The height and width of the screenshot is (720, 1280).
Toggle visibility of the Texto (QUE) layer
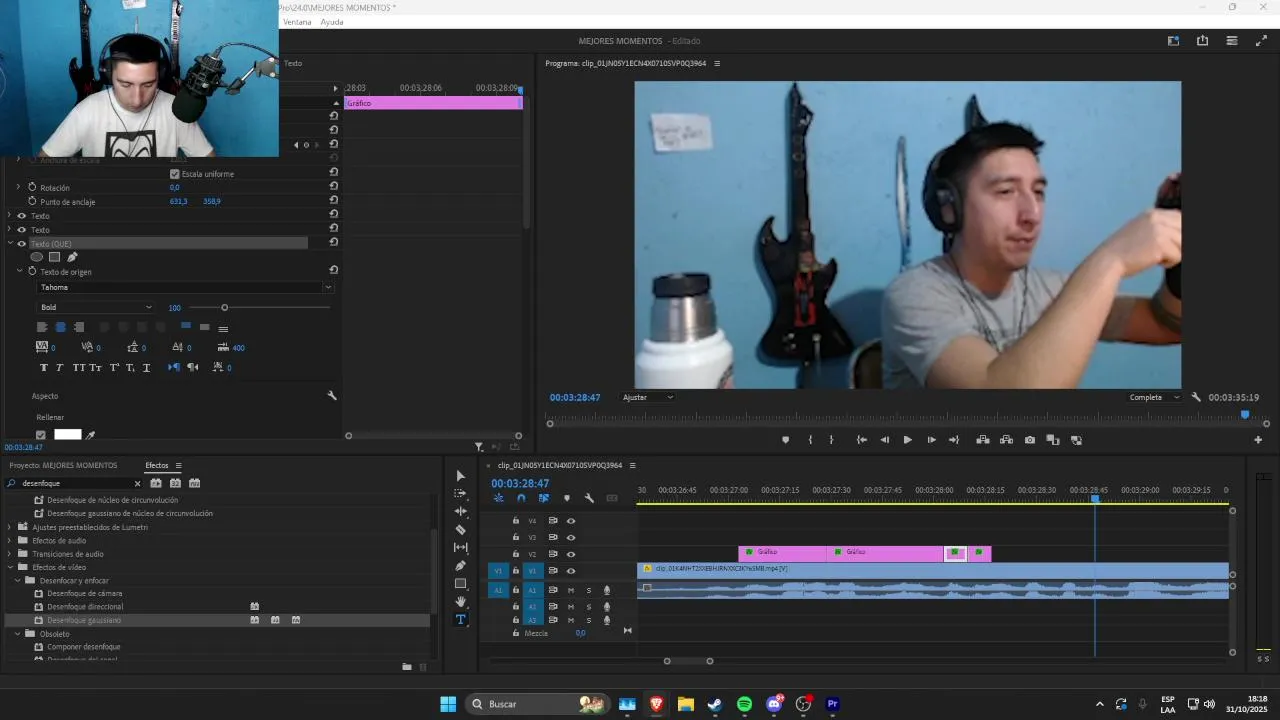point(22,244)
